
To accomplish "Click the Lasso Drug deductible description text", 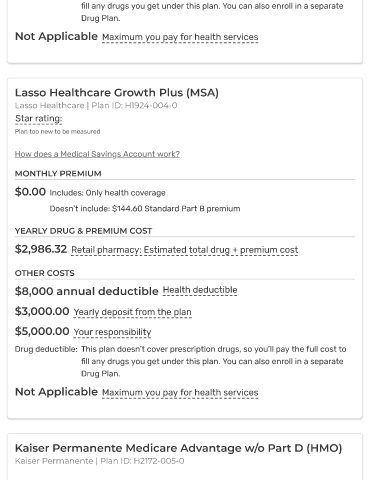I will click(x=214, y=362).
